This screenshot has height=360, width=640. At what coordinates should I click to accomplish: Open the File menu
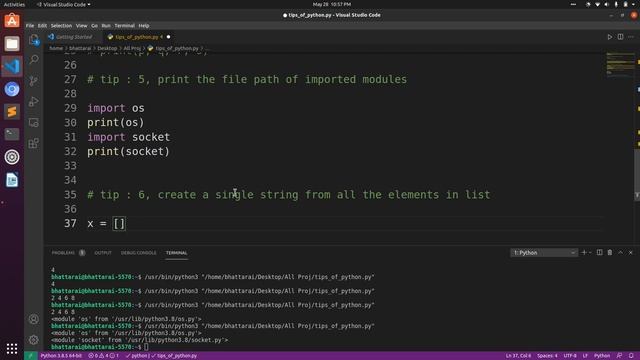click(30, 26)
